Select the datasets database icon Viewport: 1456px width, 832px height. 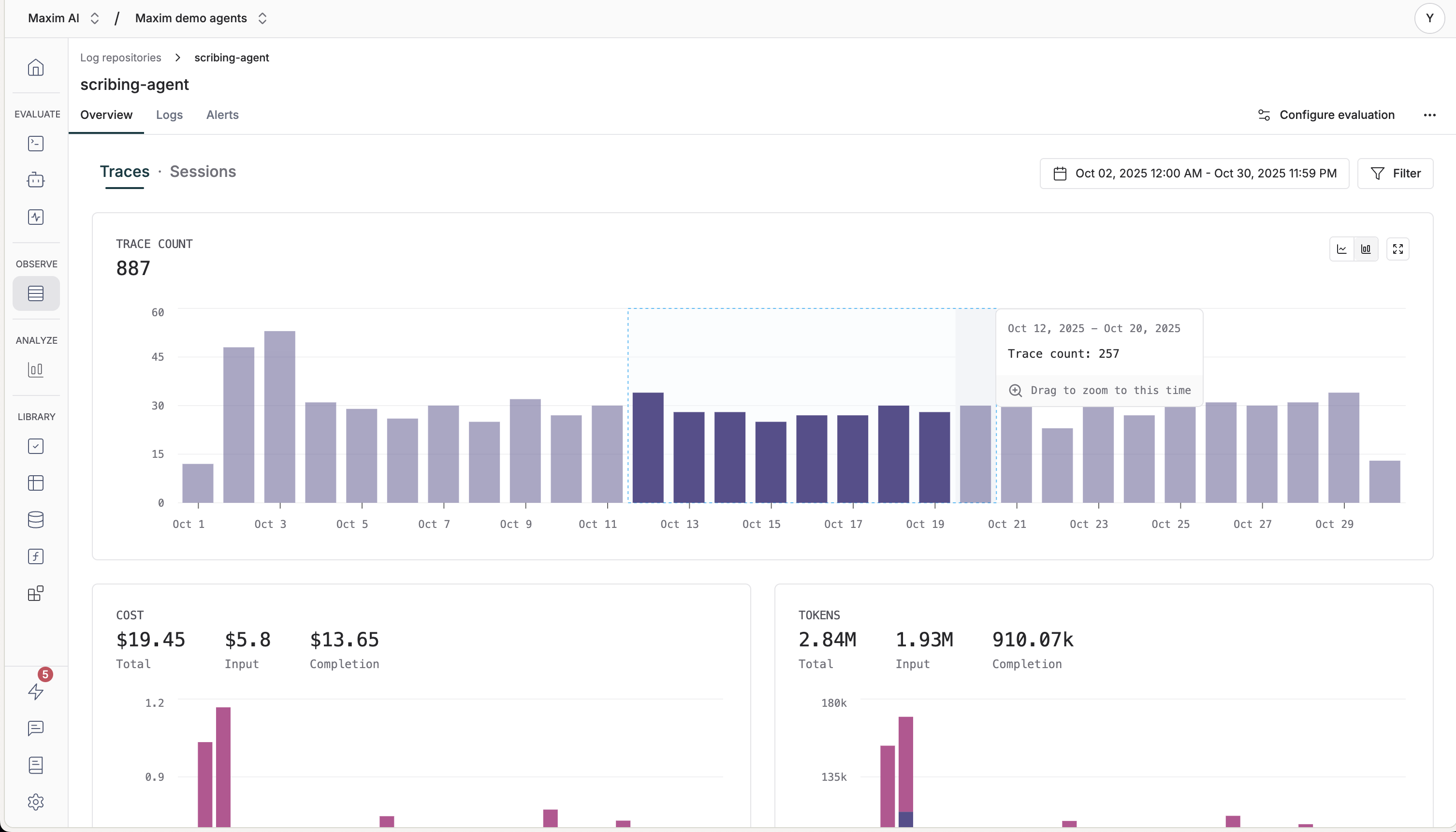tap(35, 519)
